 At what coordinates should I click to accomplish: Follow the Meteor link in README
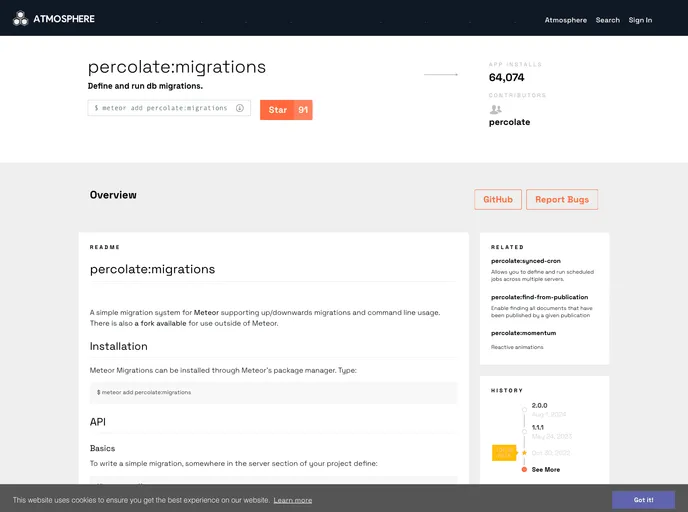[x=206, y=312]
